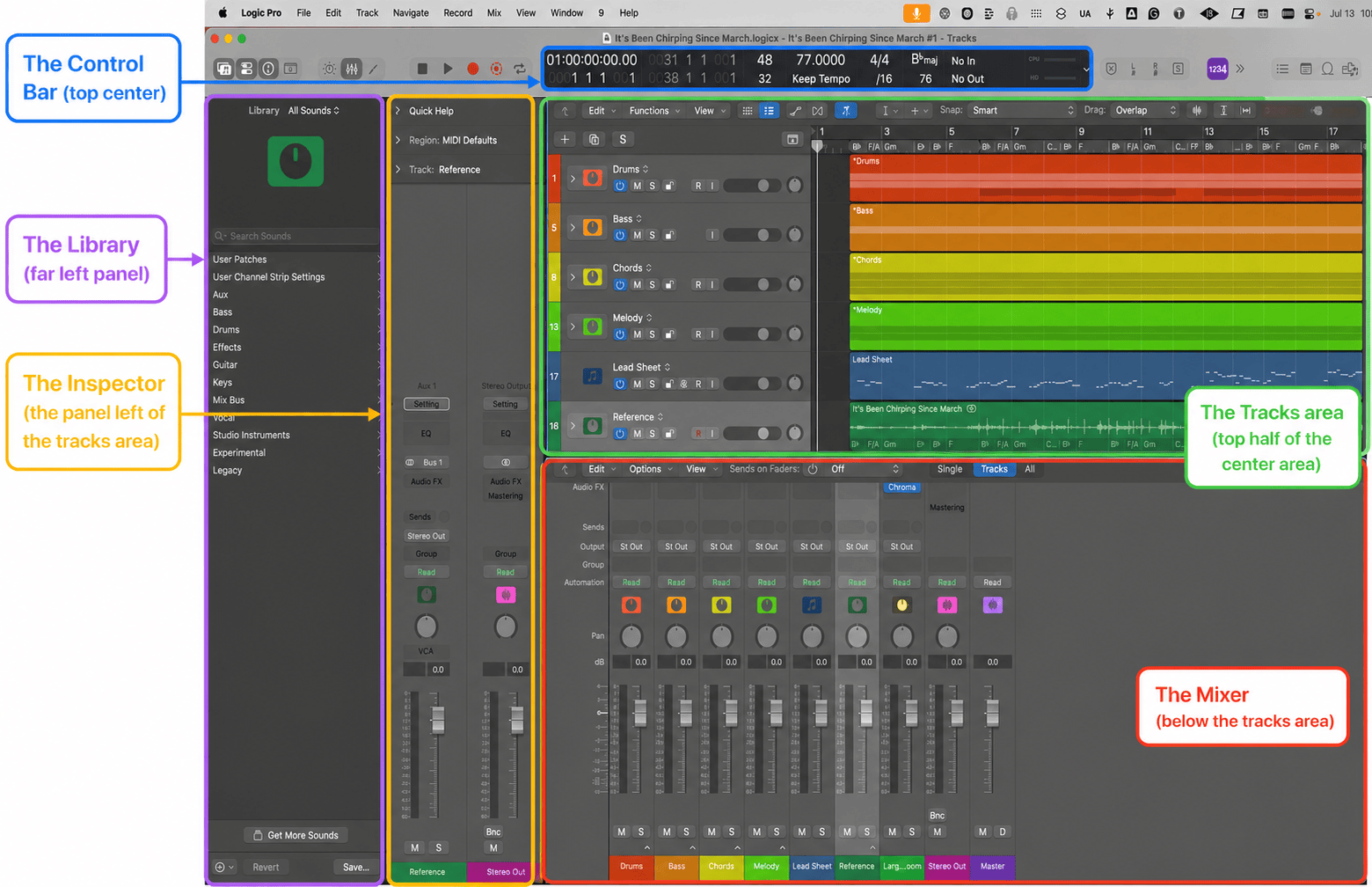The width and height of the screenshot is (1372, 887).
Task: Expand the Melody track stack
Action: point(573,326)
